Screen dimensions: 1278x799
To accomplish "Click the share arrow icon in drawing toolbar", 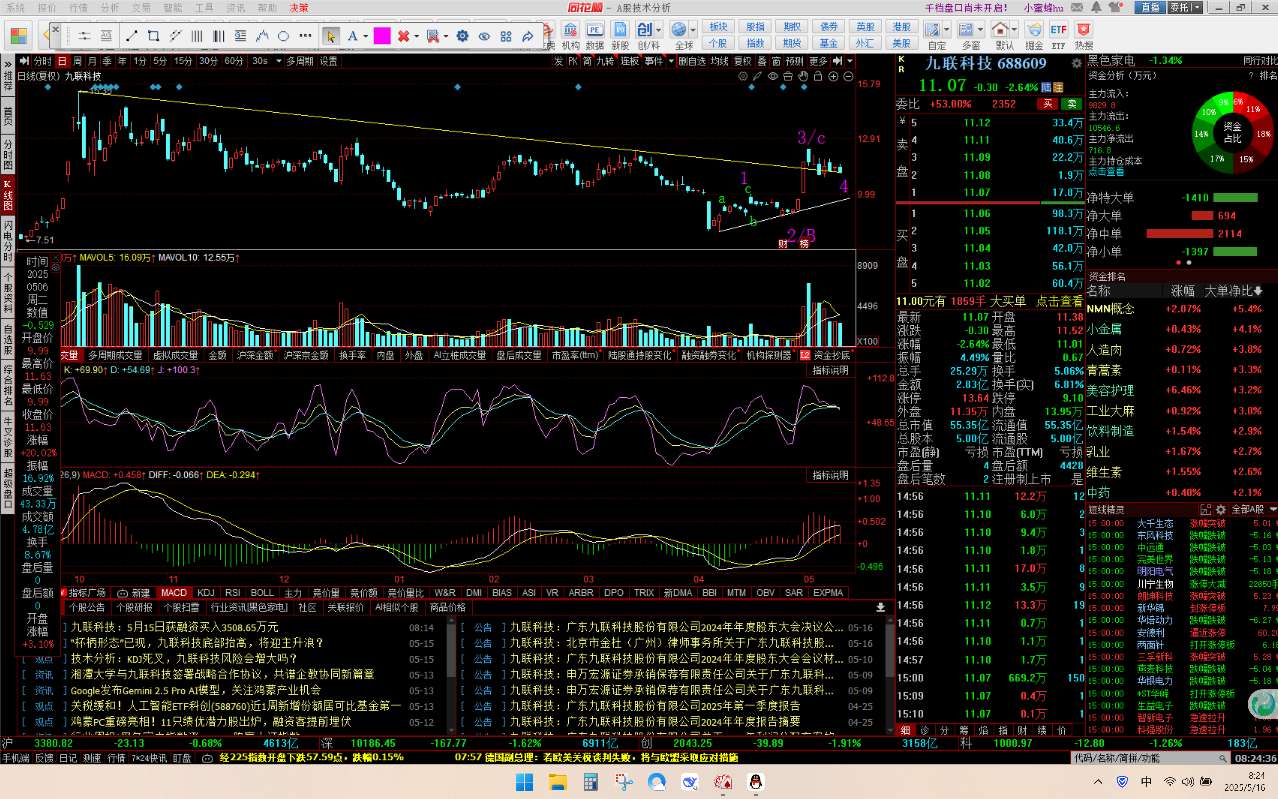I will 527,36.
